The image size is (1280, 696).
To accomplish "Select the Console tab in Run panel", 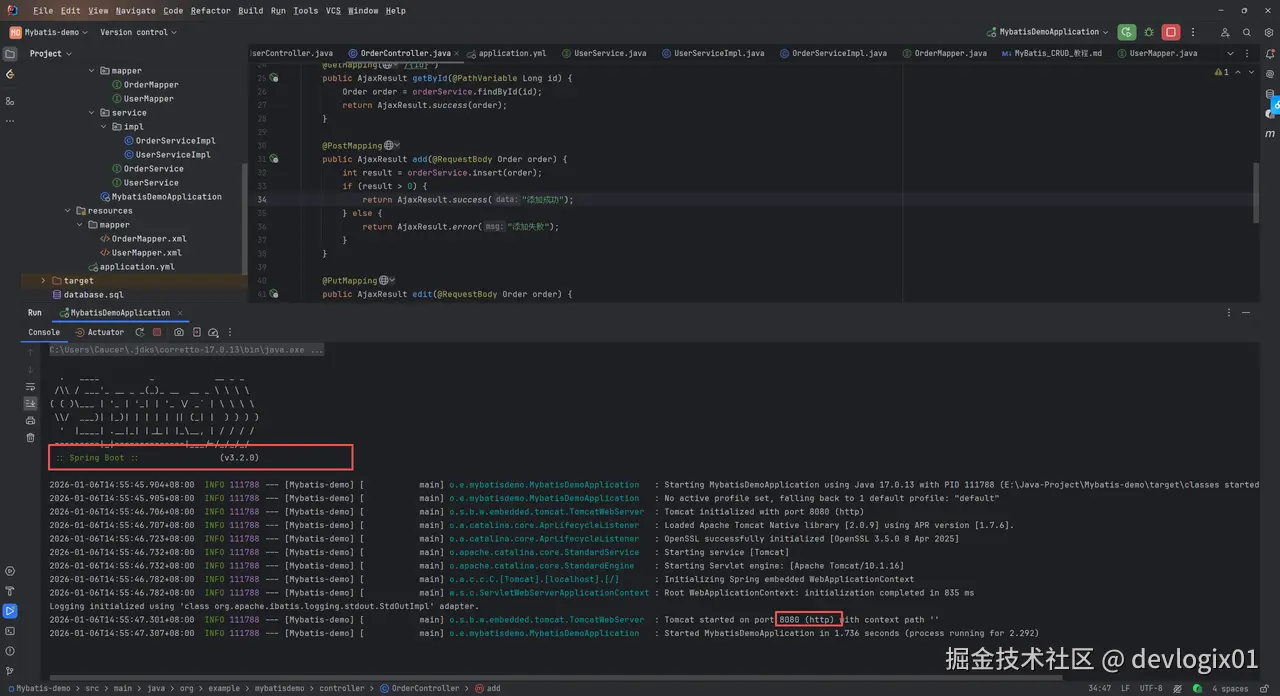I will (44, 332).
